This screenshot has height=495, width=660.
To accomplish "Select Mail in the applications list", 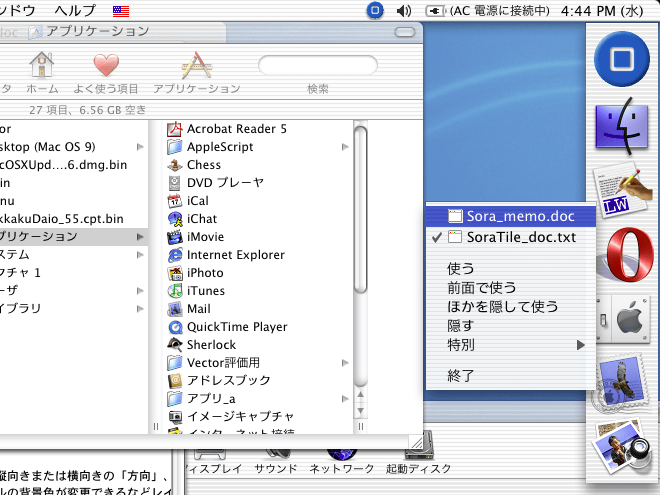I will 189,309.
